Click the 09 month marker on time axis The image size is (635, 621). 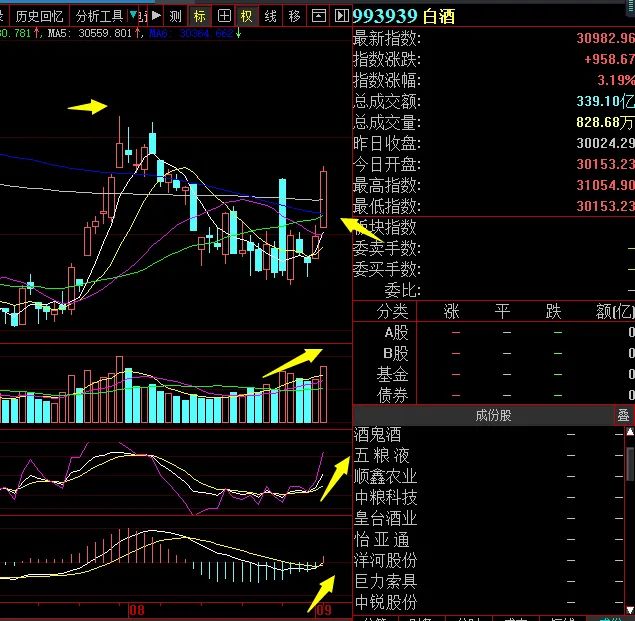pos(324,610)
